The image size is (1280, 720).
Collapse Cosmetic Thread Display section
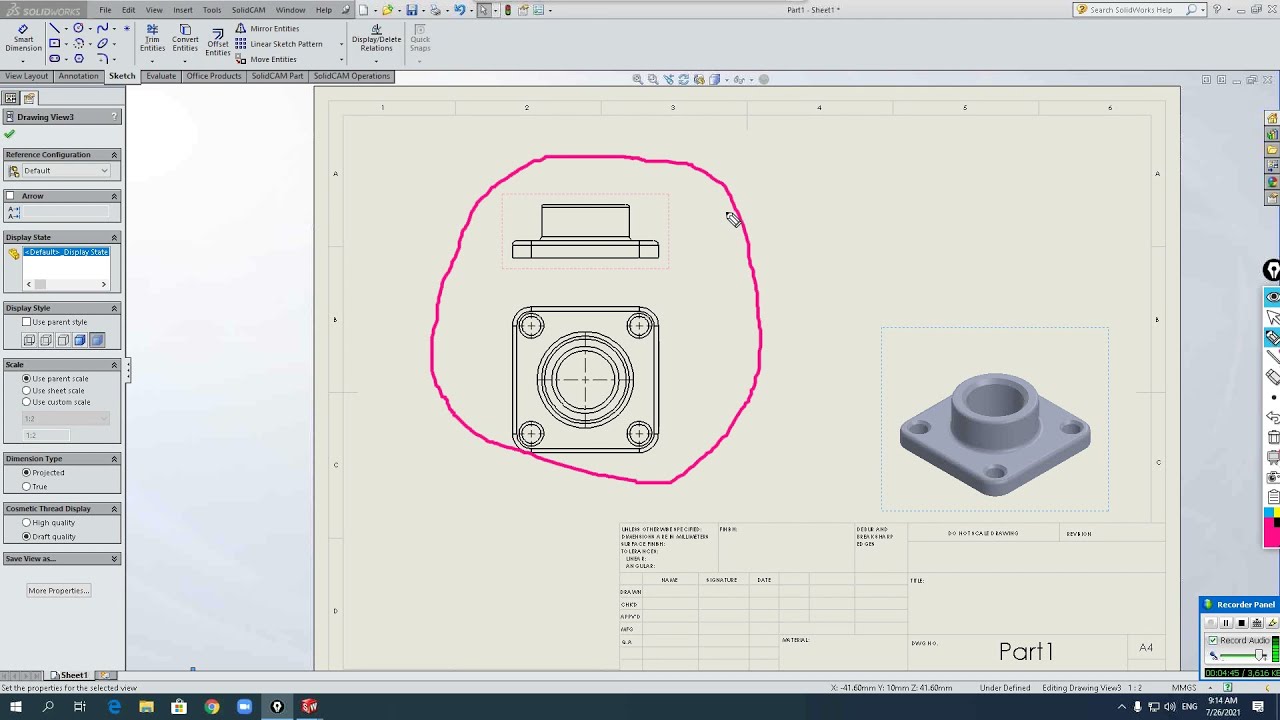114,509
